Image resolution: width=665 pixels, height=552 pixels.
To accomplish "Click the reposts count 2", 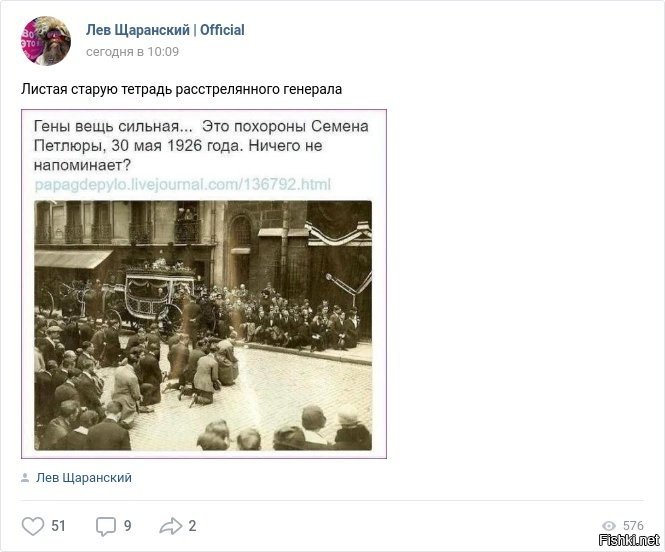I will click(x=192, y=526).
